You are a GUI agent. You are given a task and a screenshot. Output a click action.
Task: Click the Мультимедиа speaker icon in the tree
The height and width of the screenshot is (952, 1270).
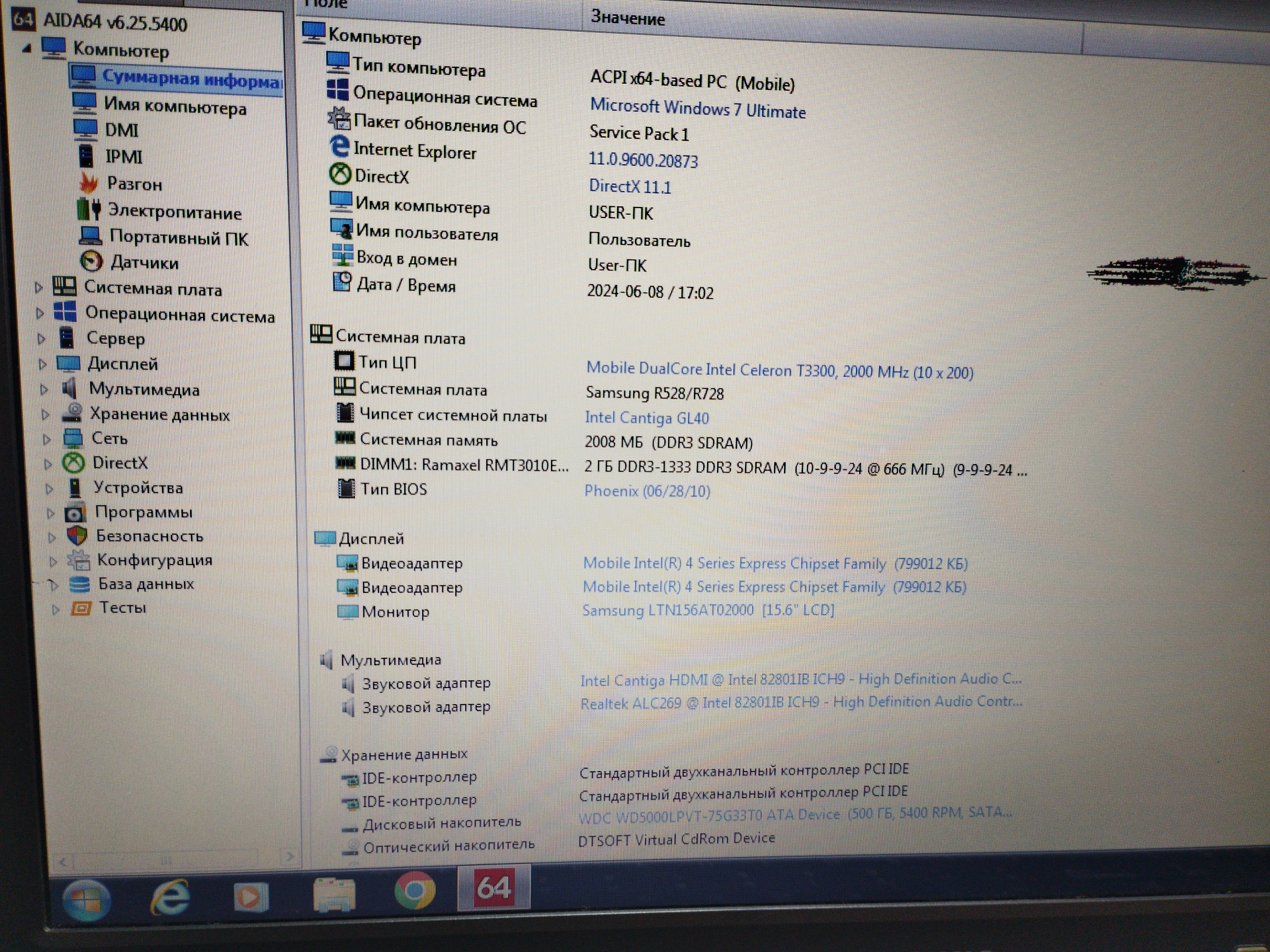coord(69,388)
